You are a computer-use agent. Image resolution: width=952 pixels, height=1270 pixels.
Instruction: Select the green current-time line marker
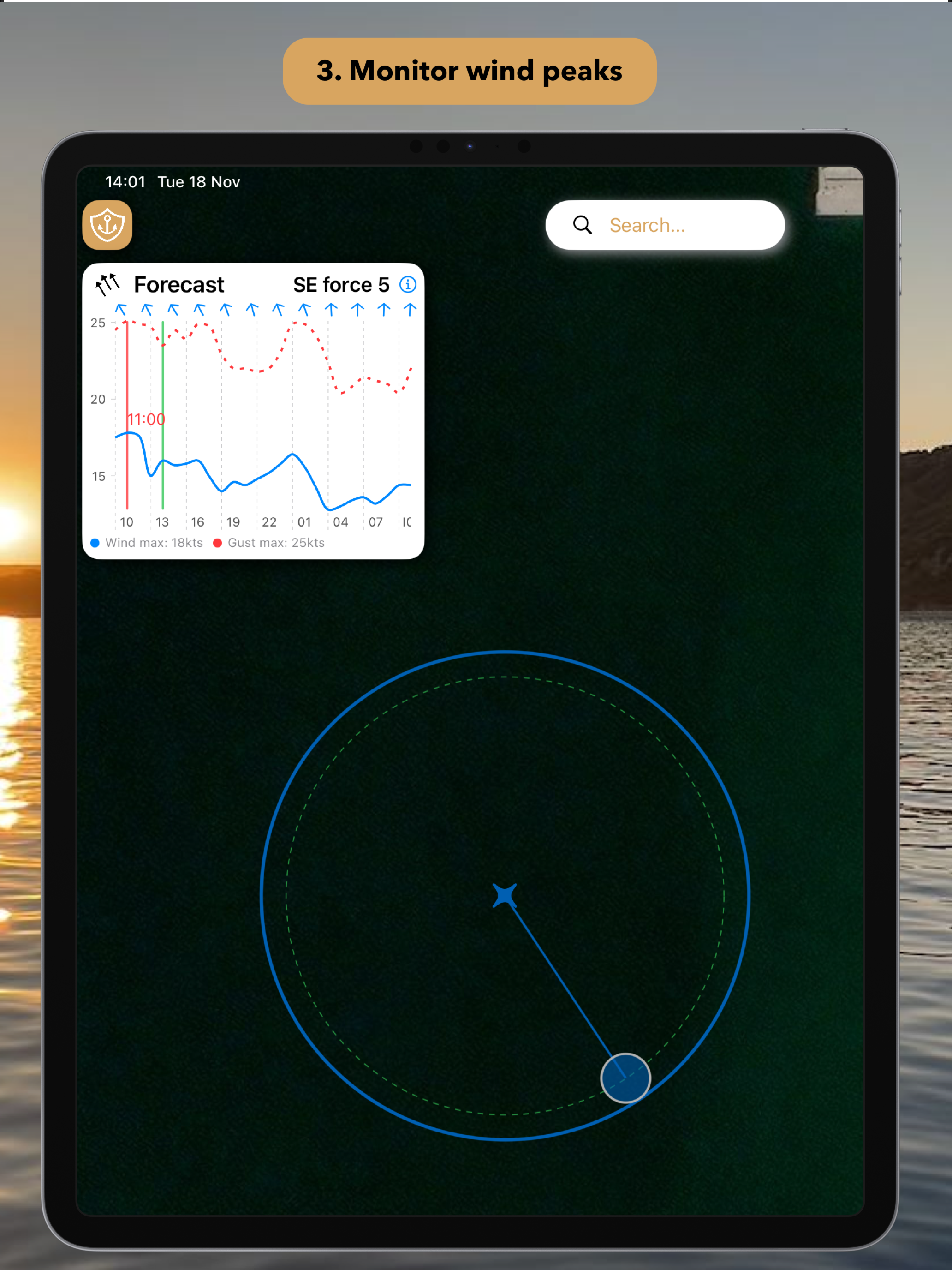[163, 415]
